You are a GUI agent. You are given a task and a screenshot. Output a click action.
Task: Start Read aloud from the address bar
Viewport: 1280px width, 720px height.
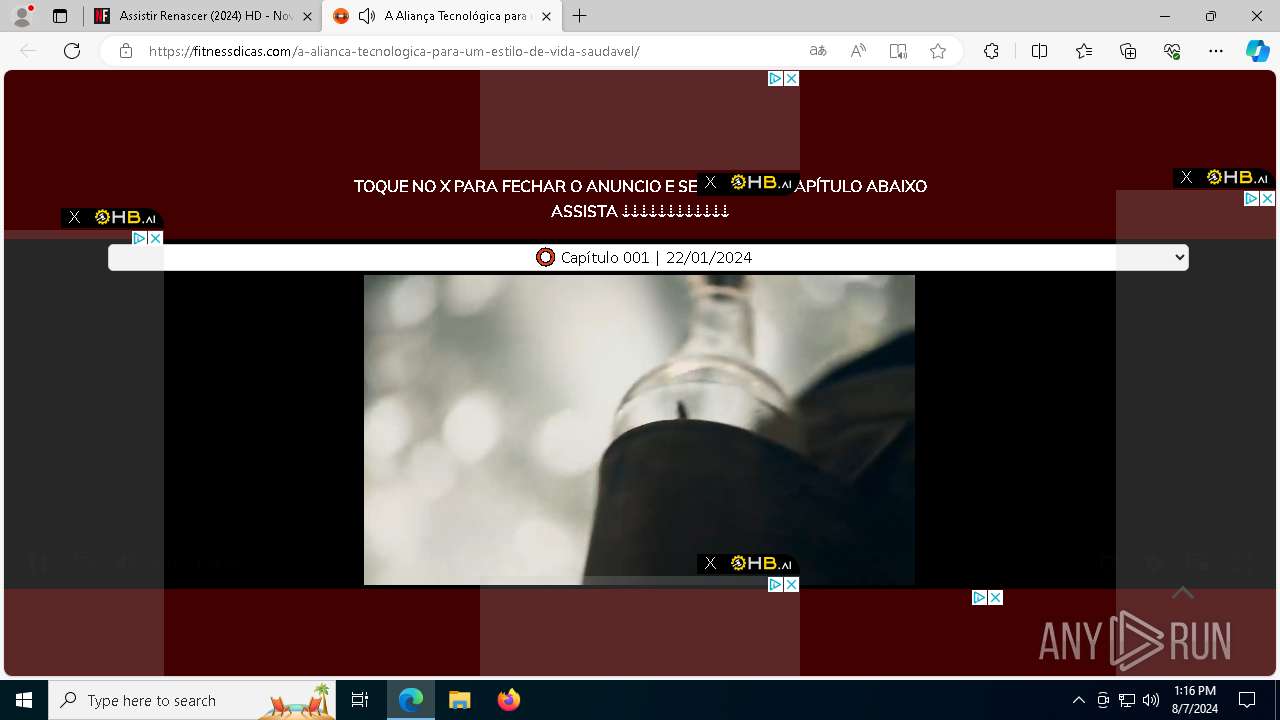(x=858, y=51)
